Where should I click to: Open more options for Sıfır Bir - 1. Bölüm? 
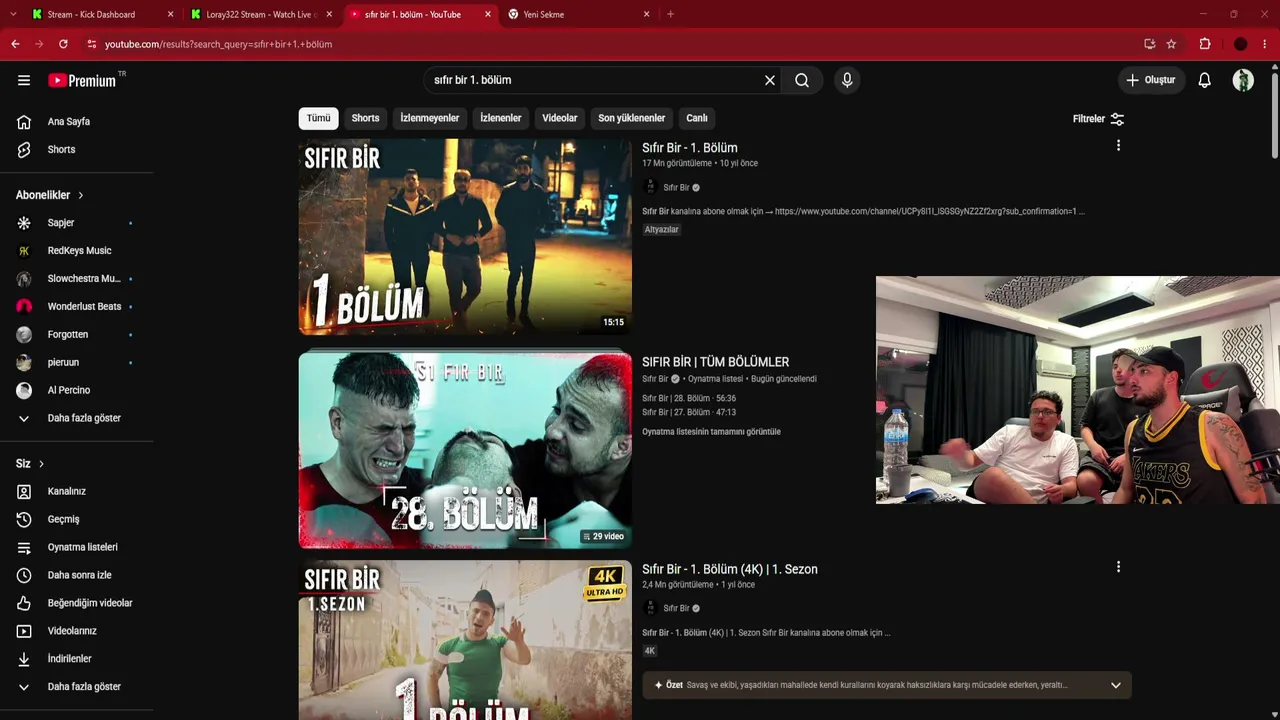[x=1118, y=146]
